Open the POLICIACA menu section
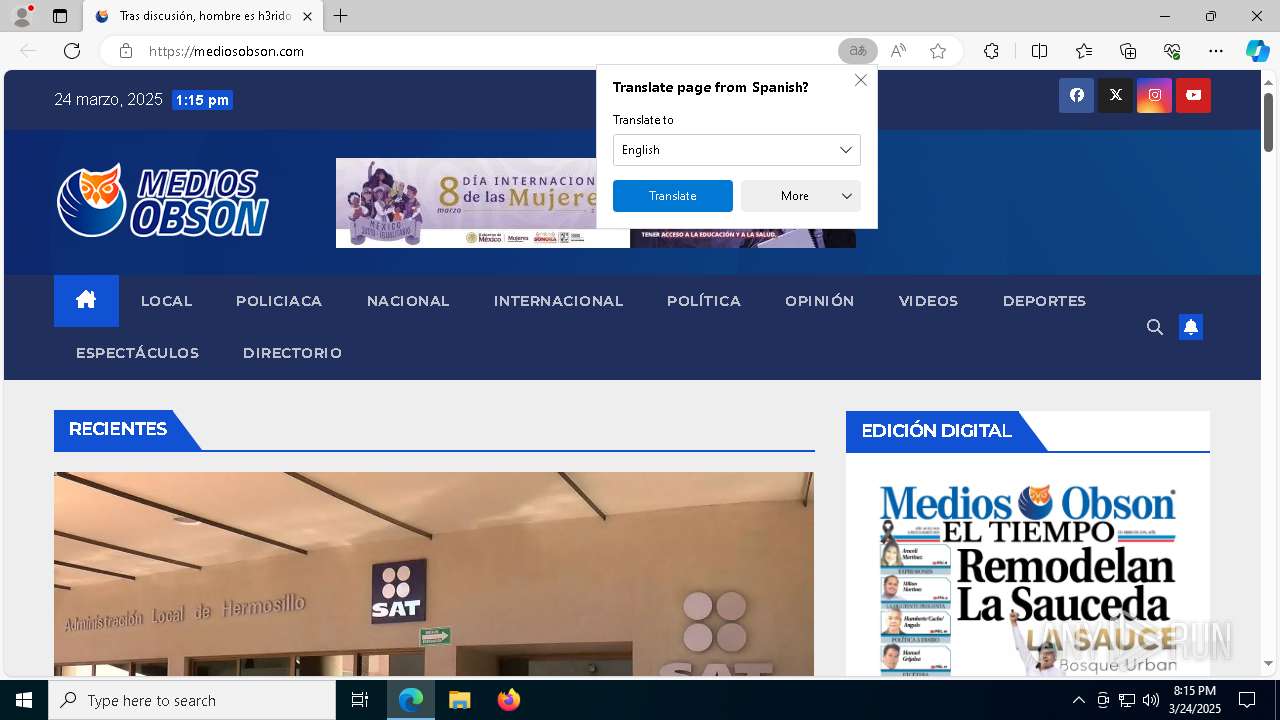This screenshot has height=720, width=1280. (279, 301)
